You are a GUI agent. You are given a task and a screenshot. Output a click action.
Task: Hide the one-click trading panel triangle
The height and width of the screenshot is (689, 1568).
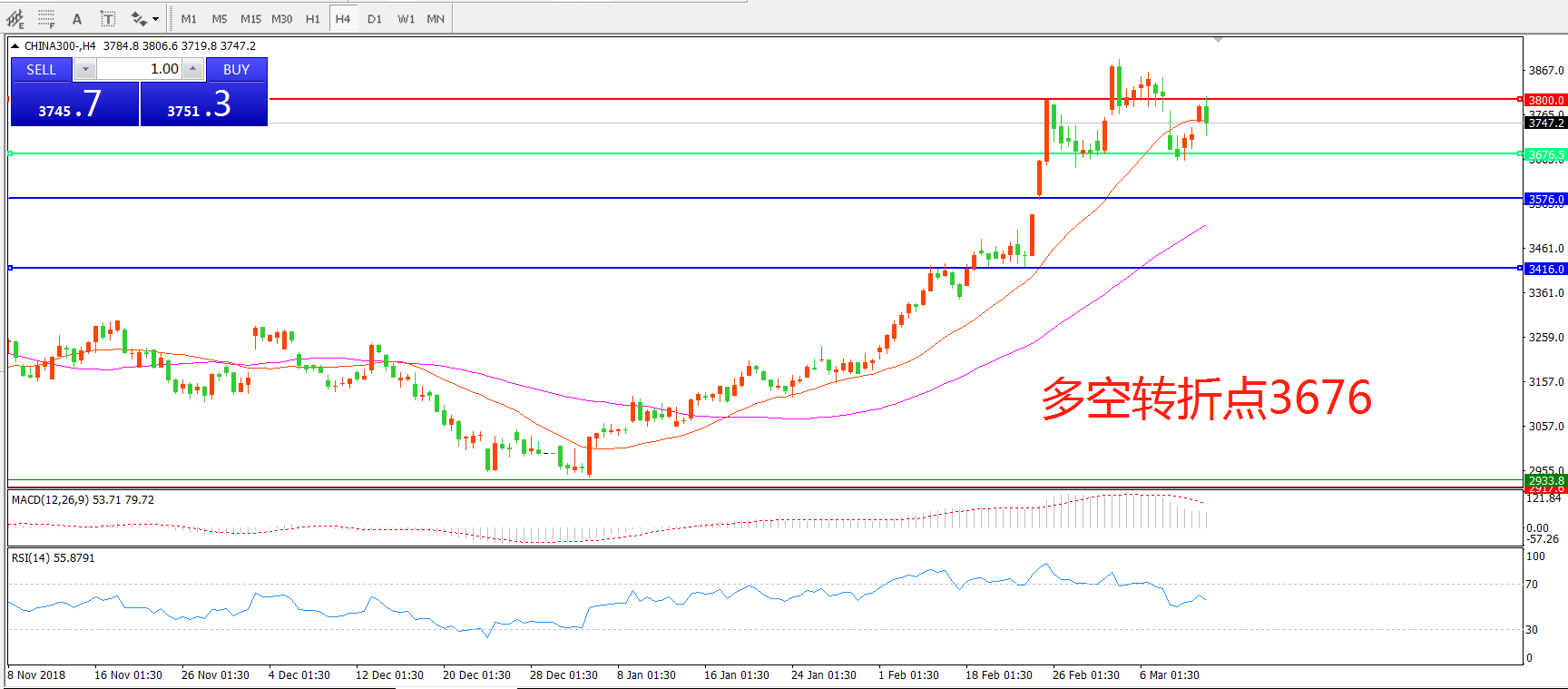(x=15, y=45)
